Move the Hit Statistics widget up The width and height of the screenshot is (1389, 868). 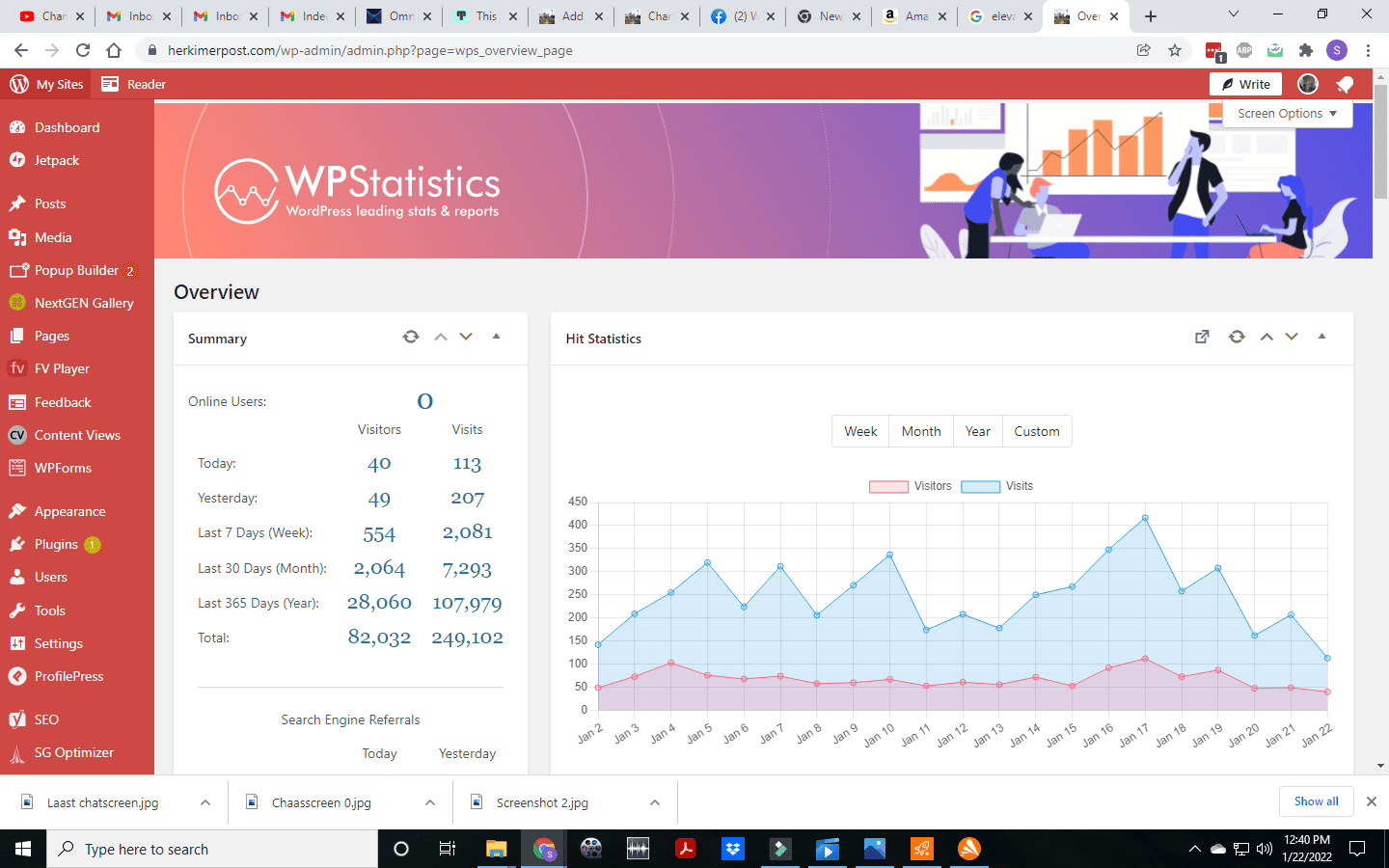pos(1266,337)
